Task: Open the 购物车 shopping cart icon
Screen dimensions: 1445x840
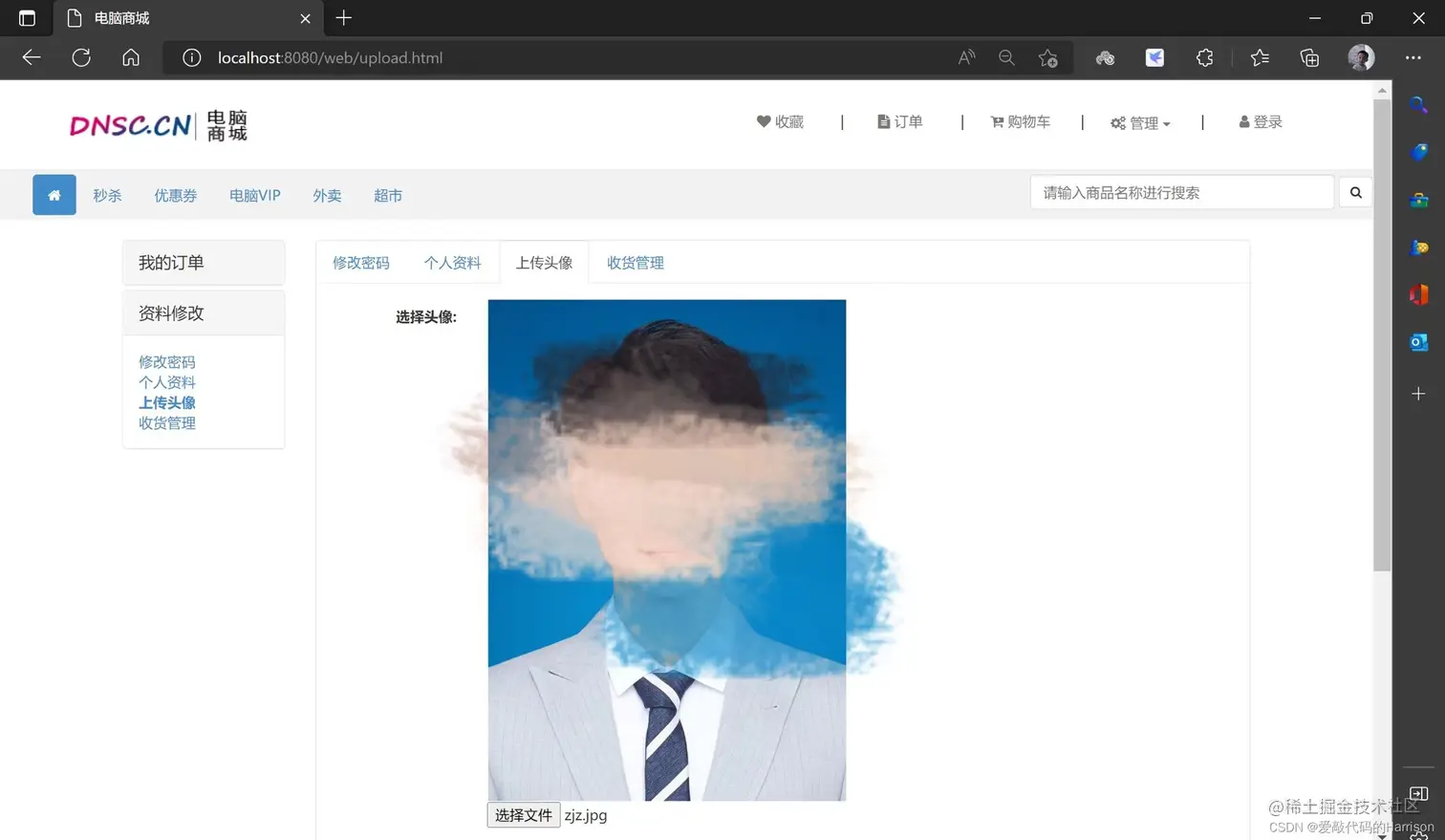Action: click(x=997, y=121)
